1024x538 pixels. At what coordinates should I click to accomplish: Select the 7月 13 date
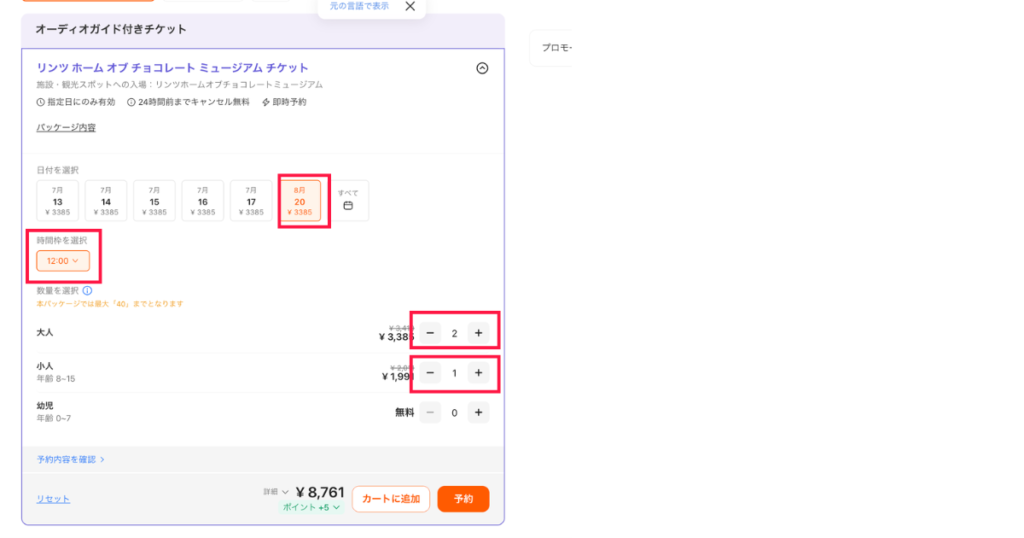point(57,200)
